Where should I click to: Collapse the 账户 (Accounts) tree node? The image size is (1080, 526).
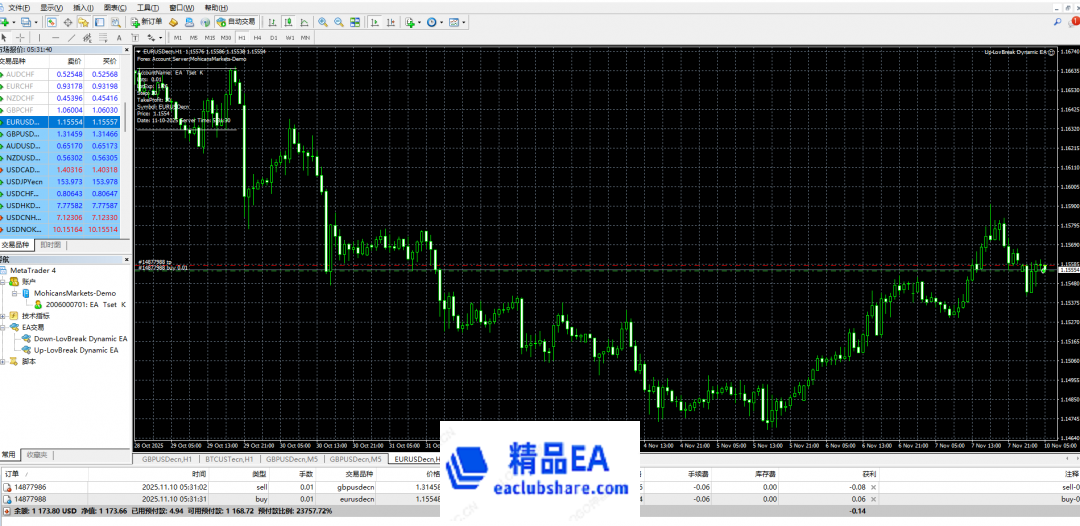click(4, 281)
